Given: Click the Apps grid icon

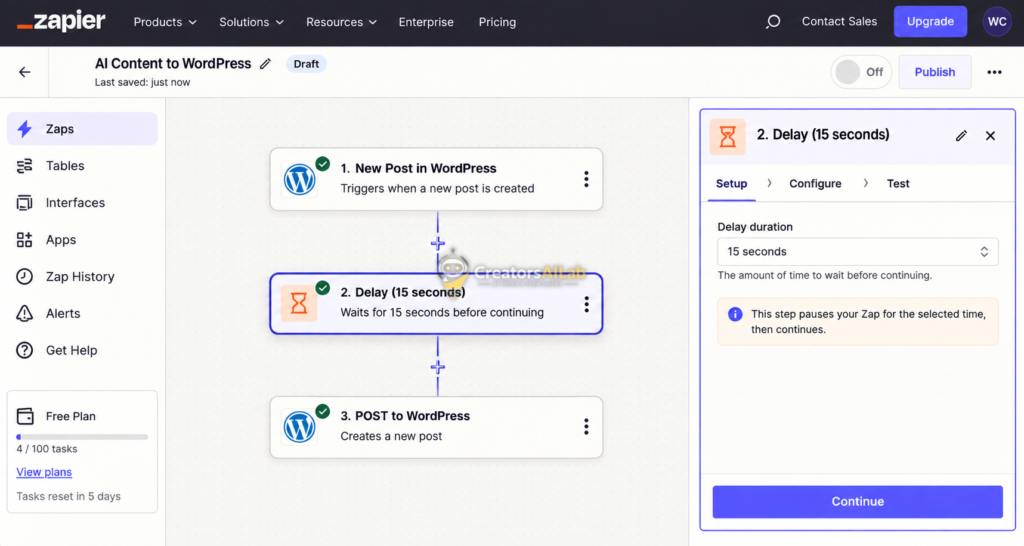Looking at the screenshot, I should pos(25,240).
